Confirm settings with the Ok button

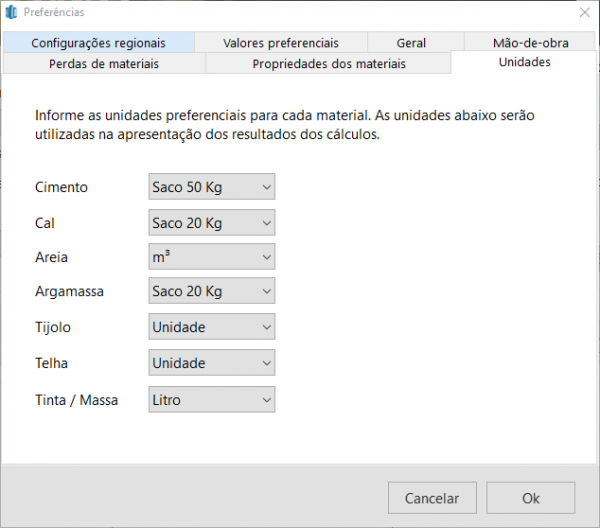[x=530, y=498]
